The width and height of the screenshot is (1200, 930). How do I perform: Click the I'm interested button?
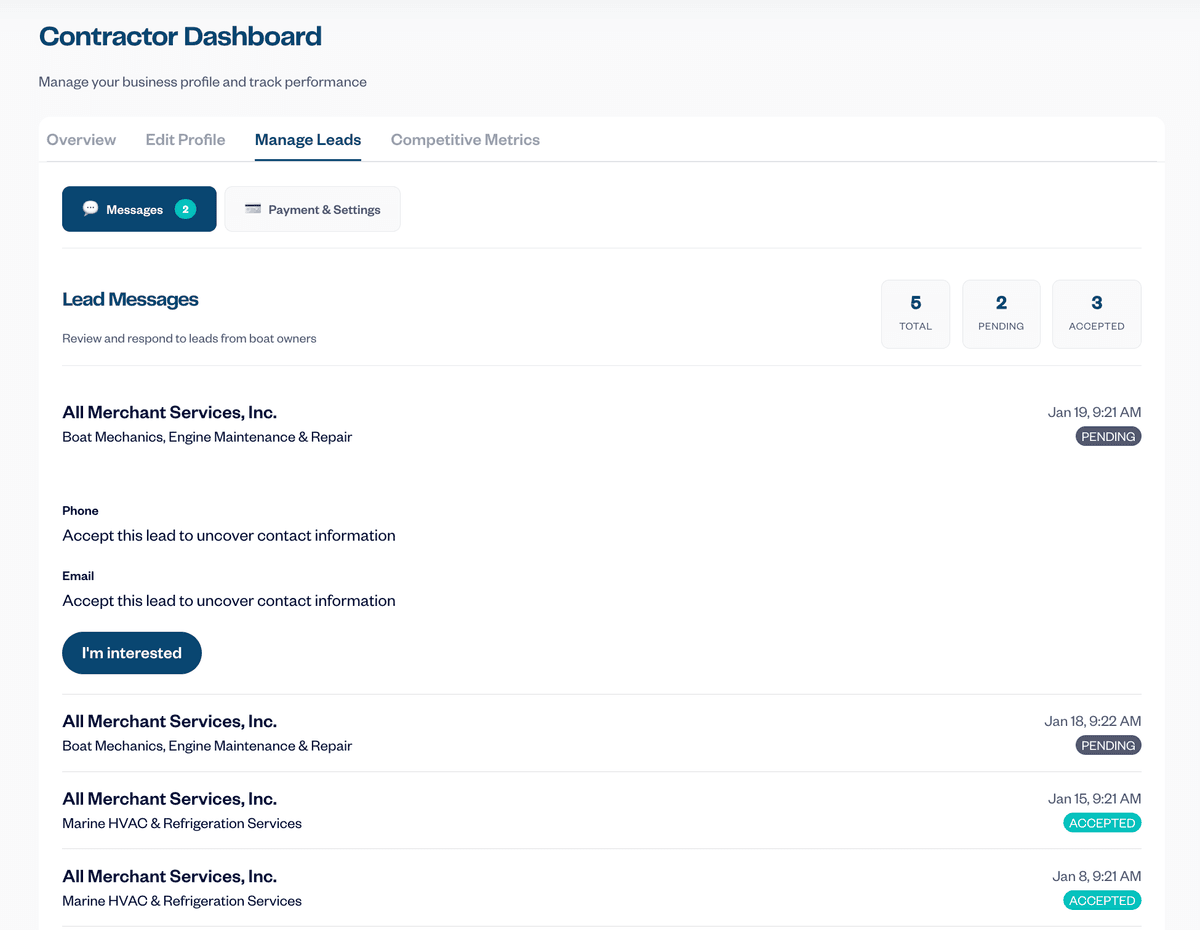131,652
